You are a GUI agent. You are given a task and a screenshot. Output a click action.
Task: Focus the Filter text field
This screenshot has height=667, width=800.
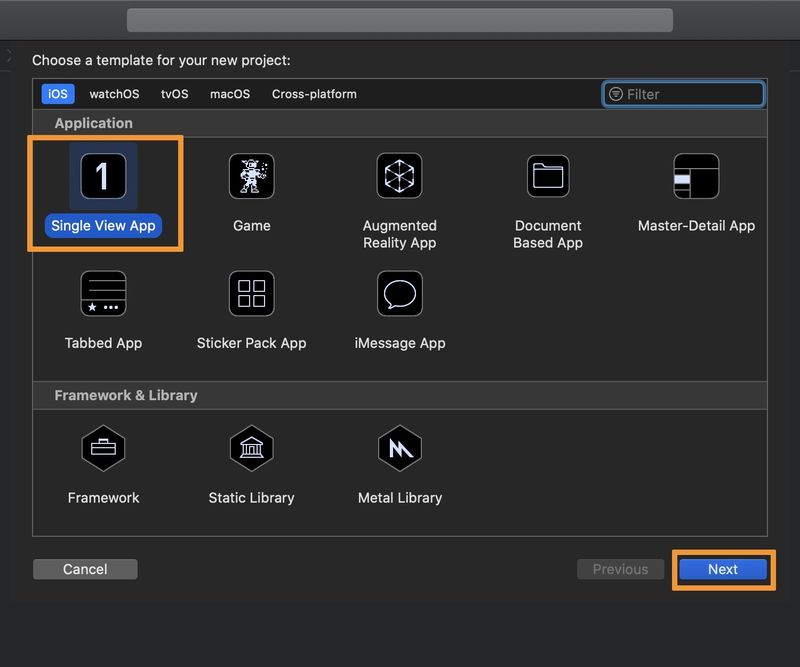(683, 94)
